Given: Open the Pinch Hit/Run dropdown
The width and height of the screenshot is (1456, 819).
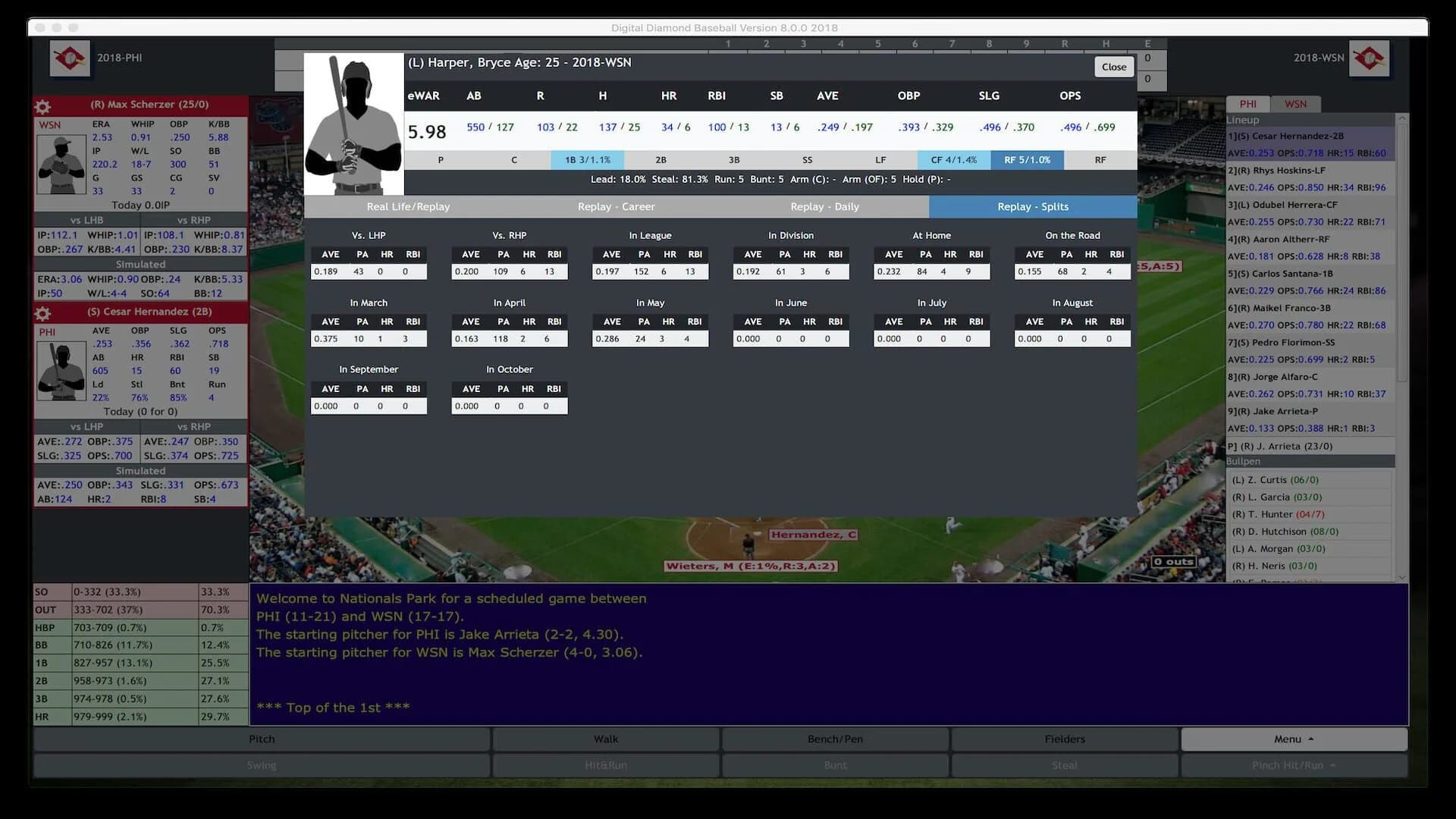Looking at the screenshot, I should coord(1293,765).
